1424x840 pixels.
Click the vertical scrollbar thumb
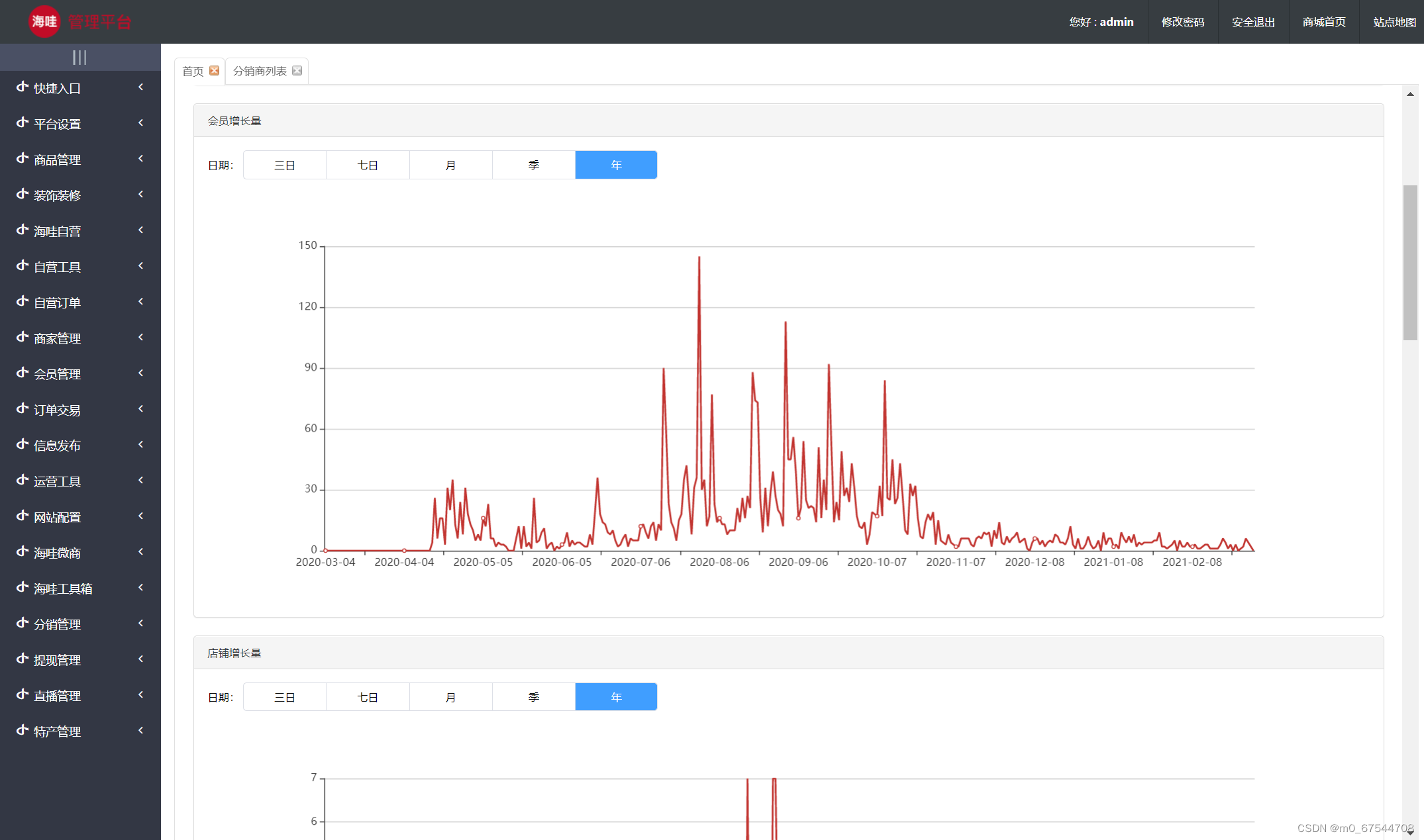pos(1410,261)
